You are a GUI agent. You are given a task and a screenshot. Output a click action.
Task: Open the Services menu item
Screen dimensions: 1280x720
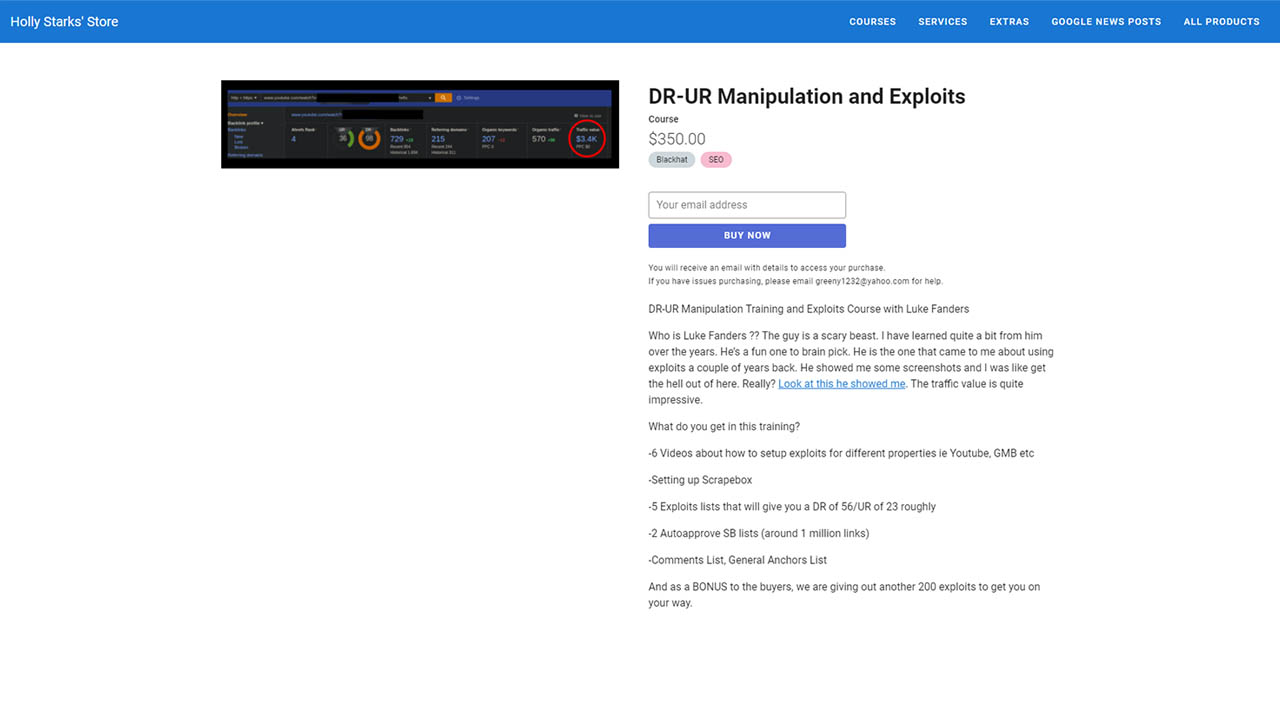coord(942,22)
